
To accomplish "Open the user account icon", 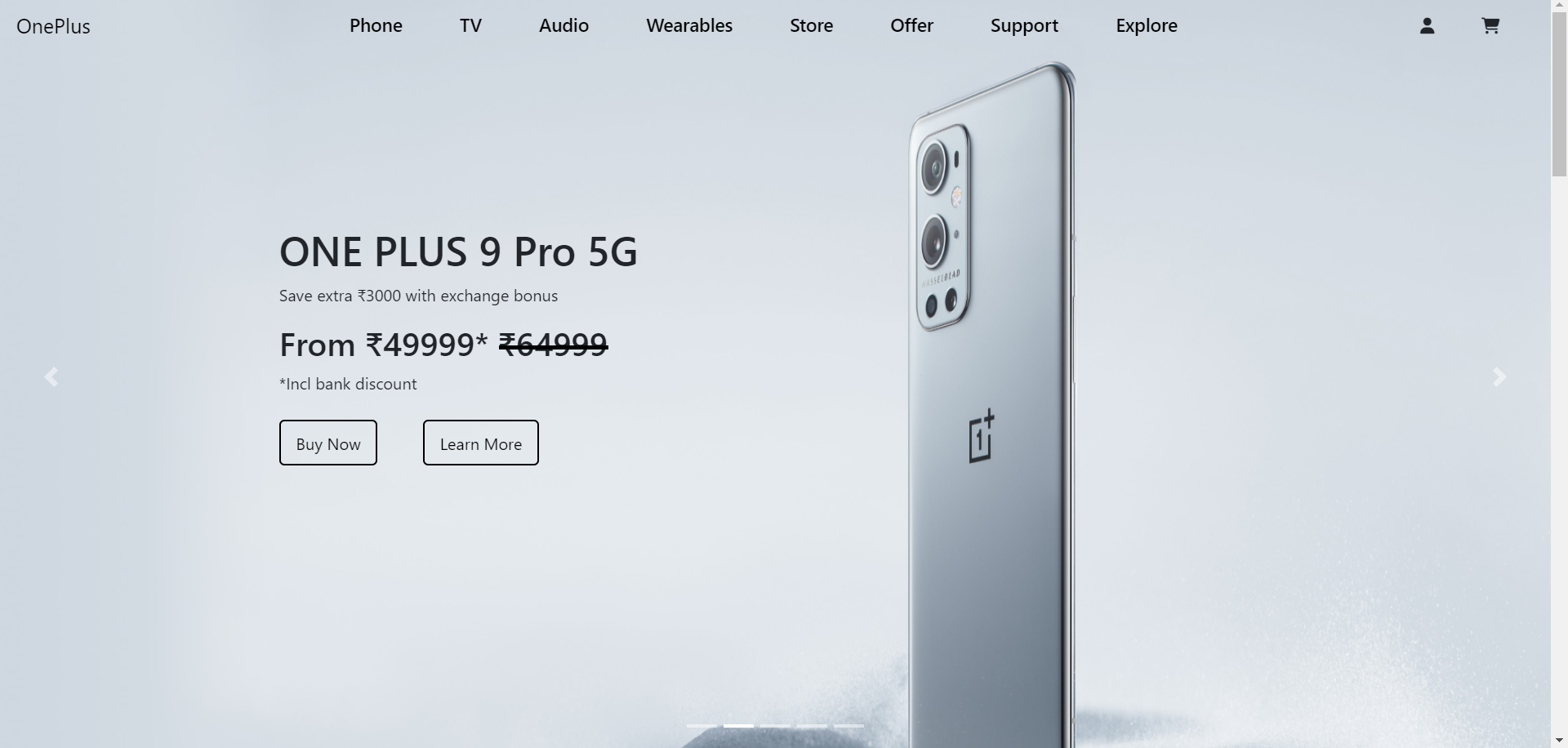I will click(1427, 26).
